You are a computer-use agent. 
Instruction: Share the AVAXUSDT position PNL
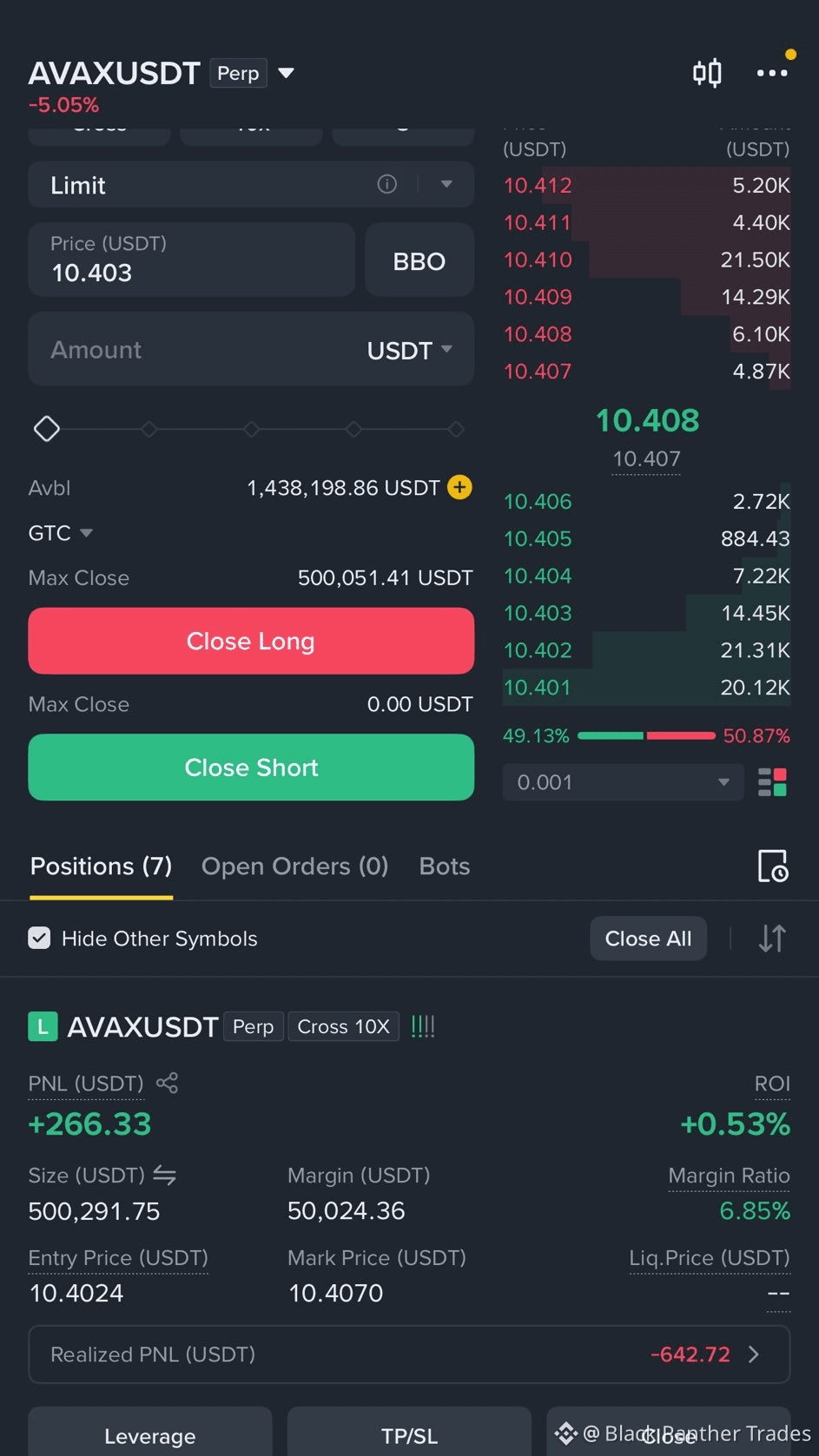[x=167, y=1083]
